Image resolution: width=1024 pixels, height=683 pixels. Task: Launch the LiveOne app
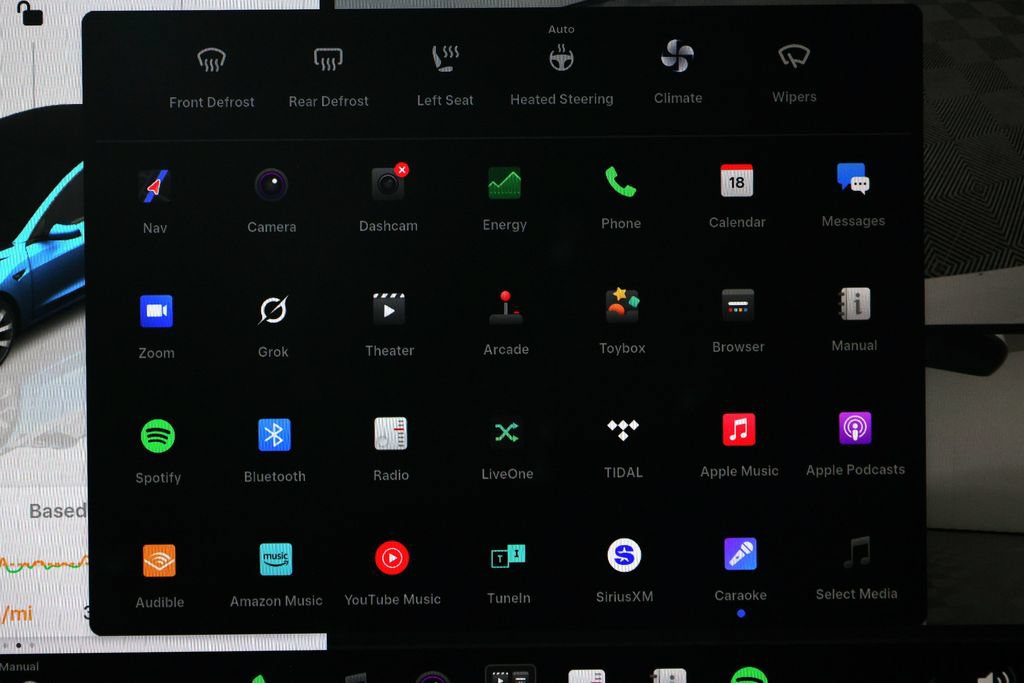point(507,432)
